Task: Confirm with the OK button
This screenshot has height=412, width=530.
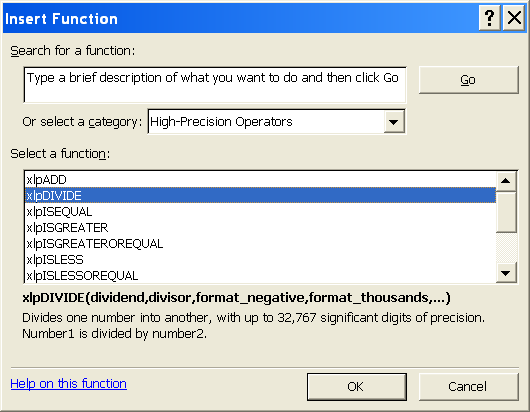Action: tap(357, 387)
